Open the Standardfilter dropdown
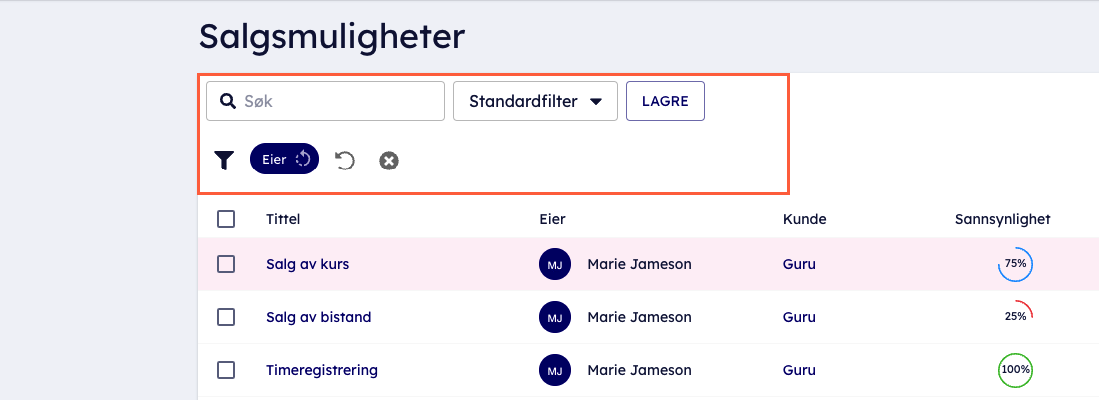The height and width of the screenshot is (400, 1099). click(535, 101)
